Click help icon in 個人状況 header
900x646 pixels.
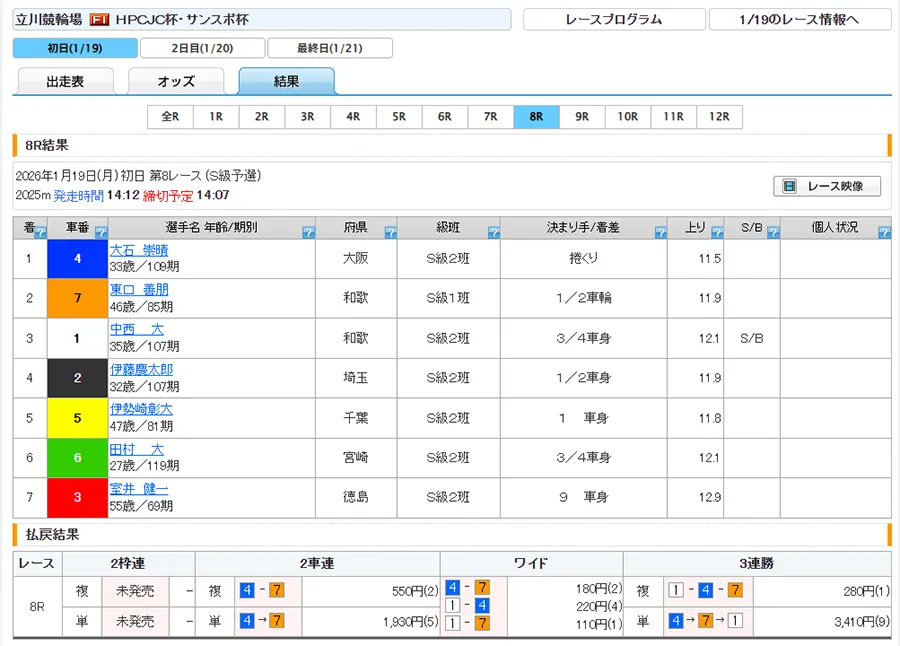883,233
